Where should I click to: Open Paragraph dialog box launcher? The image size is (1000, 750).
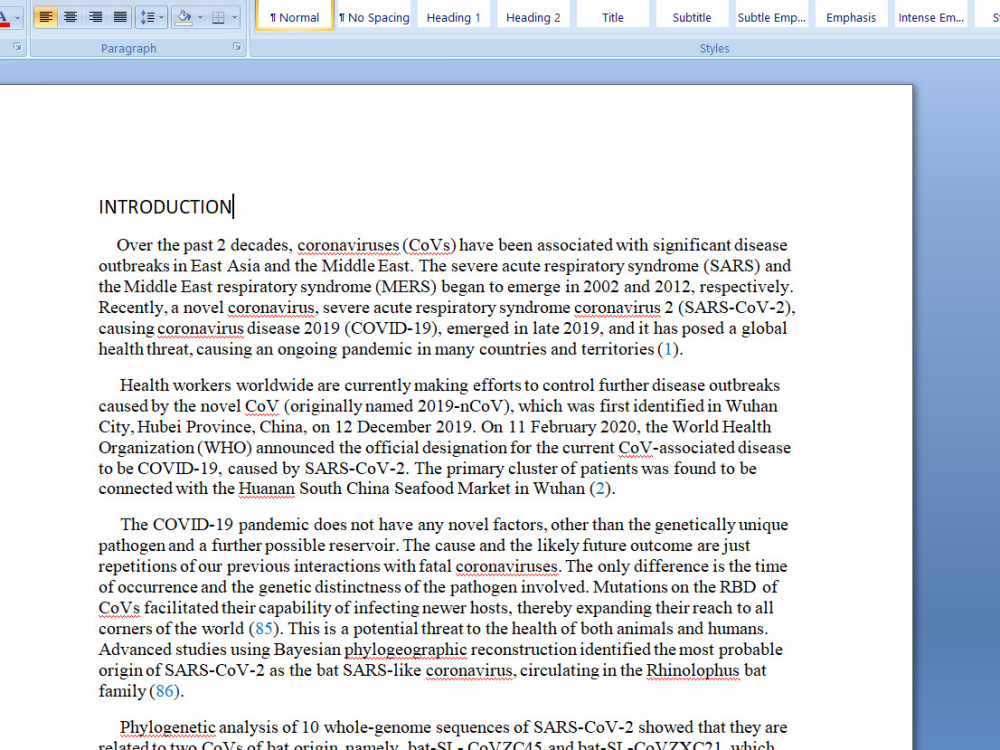237,47
